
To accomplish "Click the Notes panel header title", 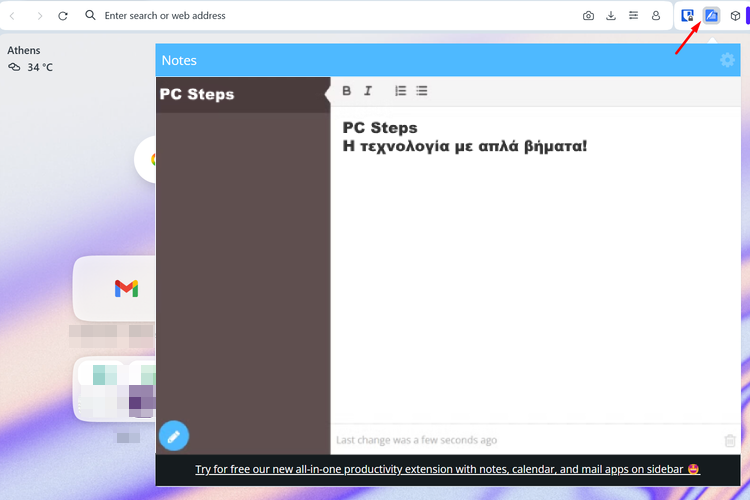I will pos(179,60).
